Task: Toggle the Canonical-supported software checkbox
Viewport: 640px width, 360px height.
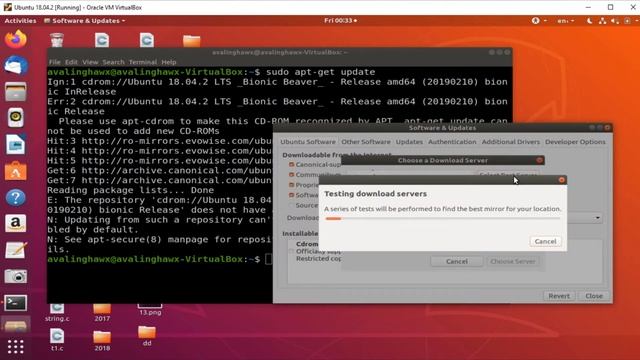Action: point(291,164)
